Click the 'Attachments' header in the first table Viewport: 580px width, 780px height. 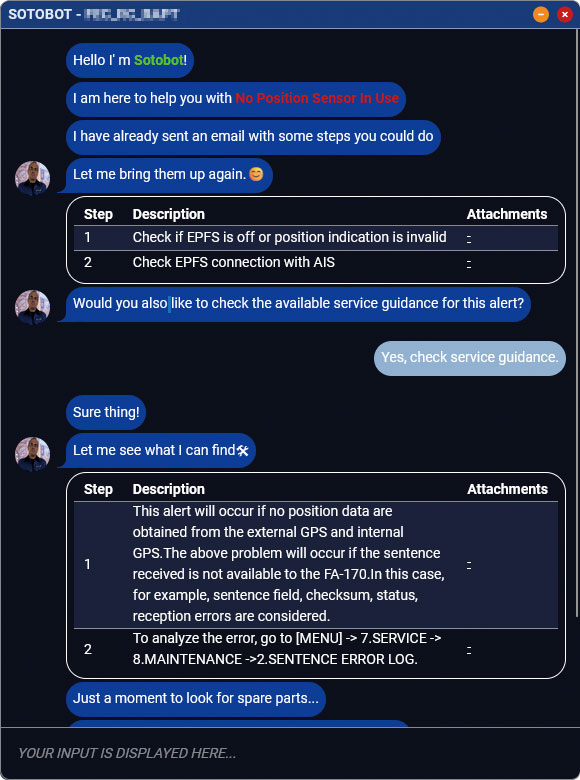(x=506, y=214)
